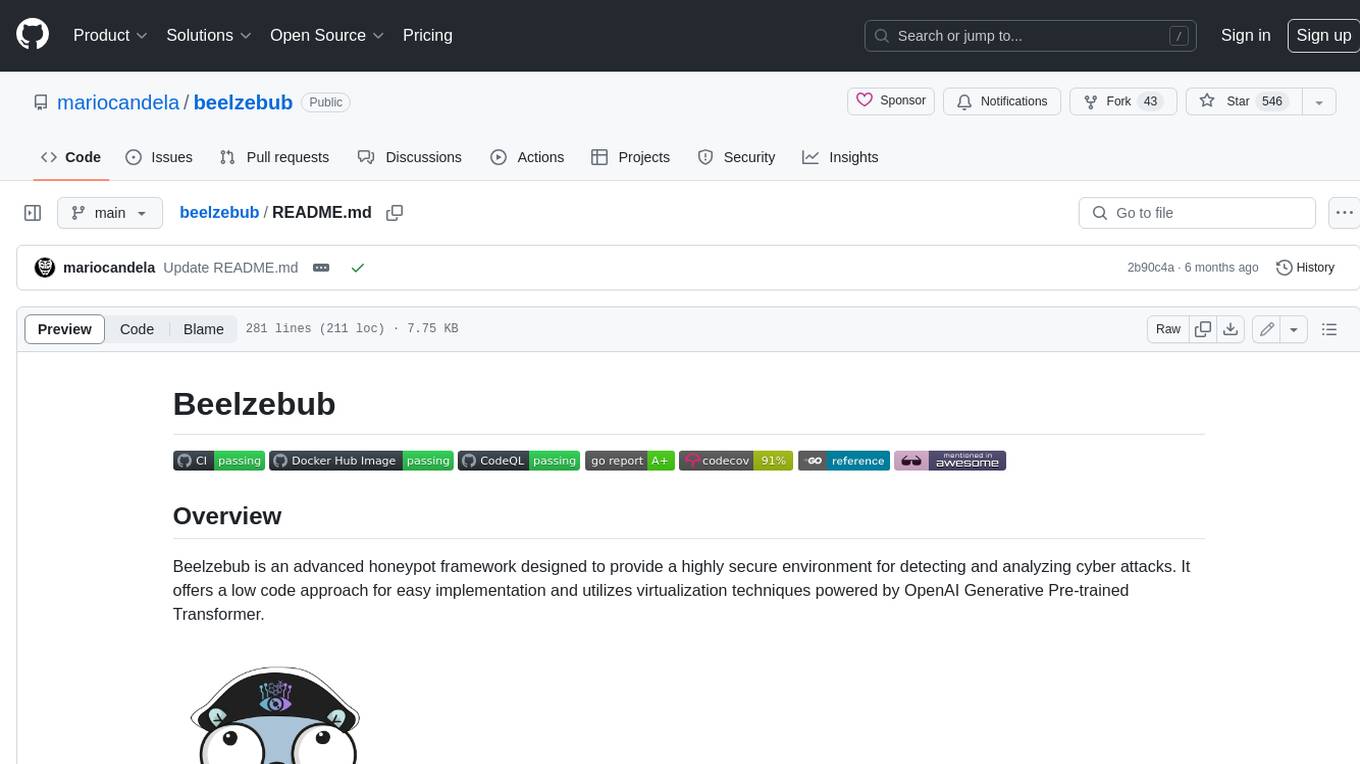The image size is (1360, 764).
Task: Click the go report A+ badge
Action: click(x=630, y=461)
